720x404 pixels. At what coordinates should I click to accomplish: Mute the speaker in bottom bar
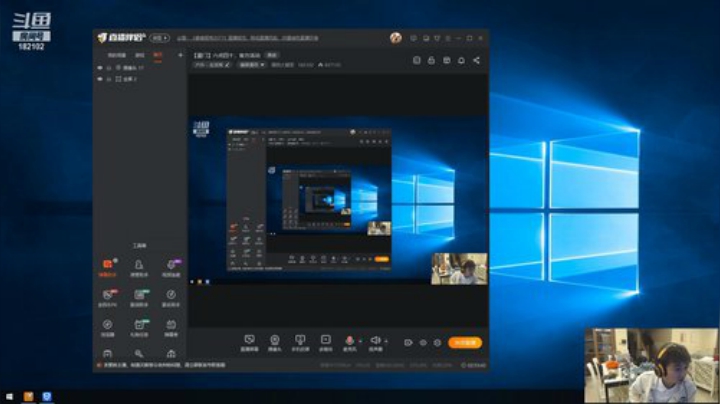(375, 340)
